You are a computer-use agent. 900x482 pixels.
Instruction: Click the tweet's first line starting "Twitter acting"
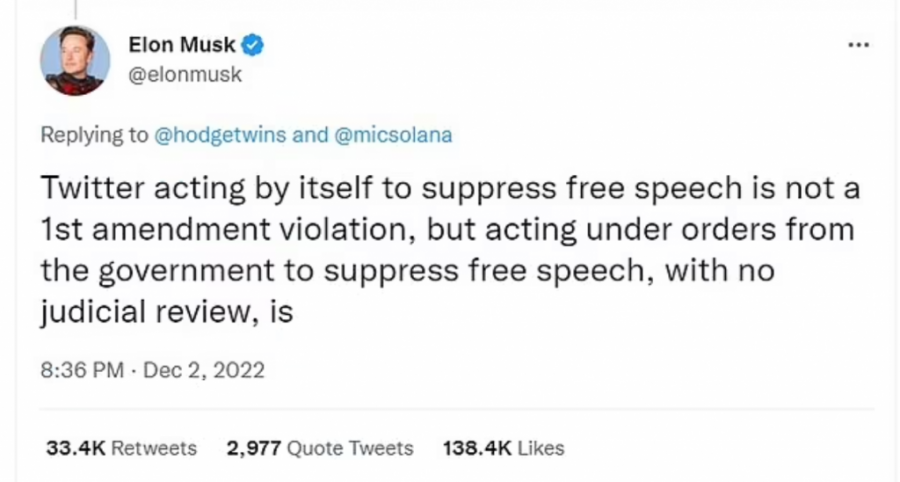click(x=450, y=188)
